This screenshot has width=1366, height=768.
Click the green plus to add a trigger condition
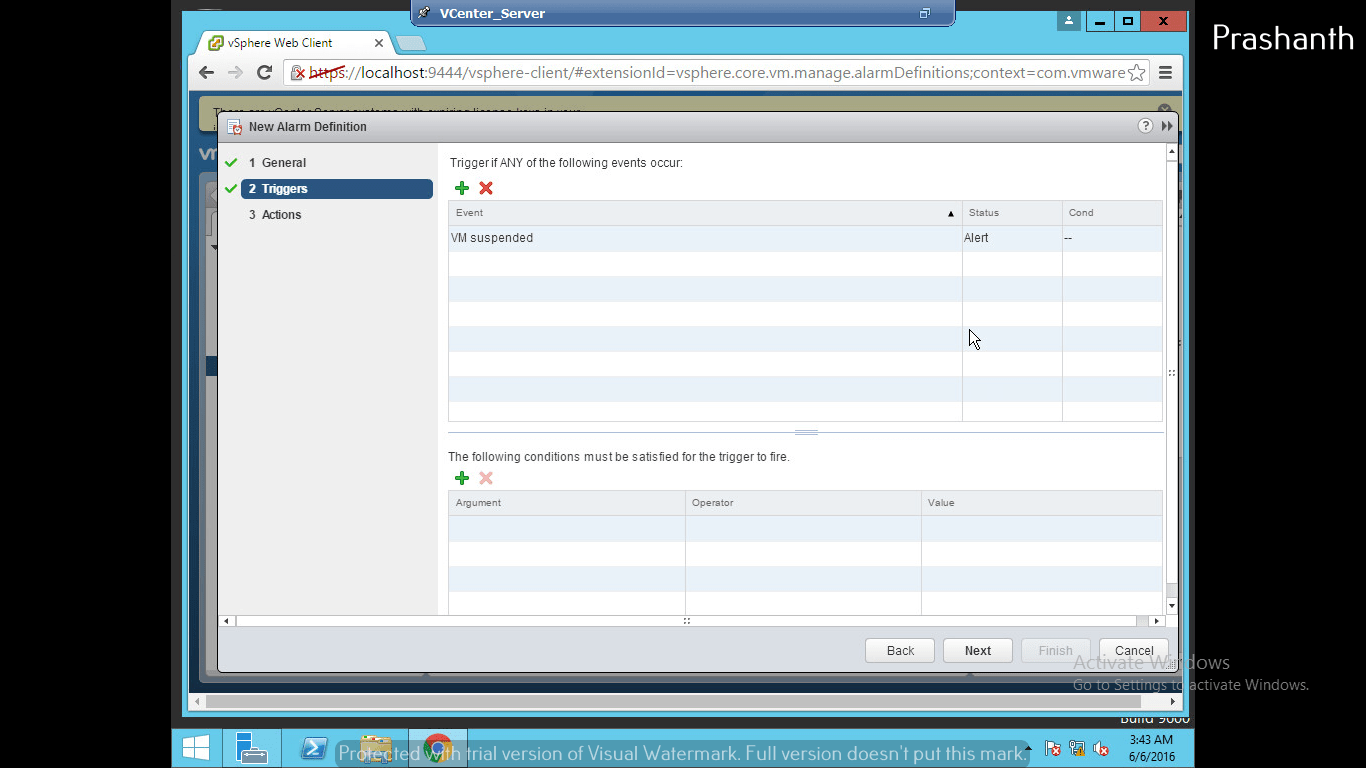pyautogui.click(x=461, y=478)
